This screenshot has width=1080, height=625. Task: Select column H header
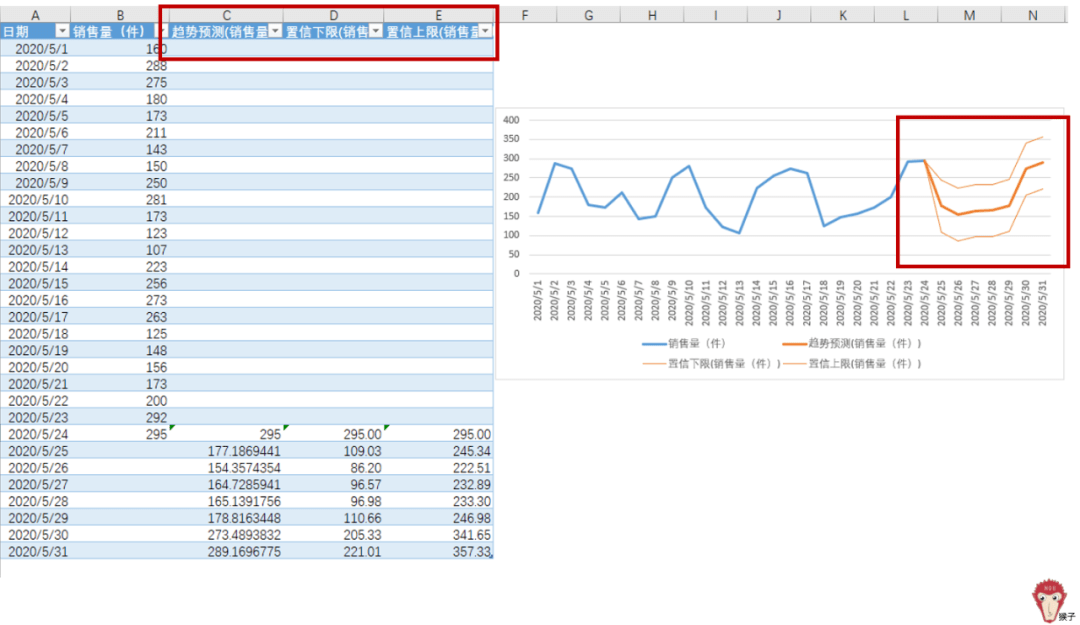pyautogui.click(x=652, y=15)
